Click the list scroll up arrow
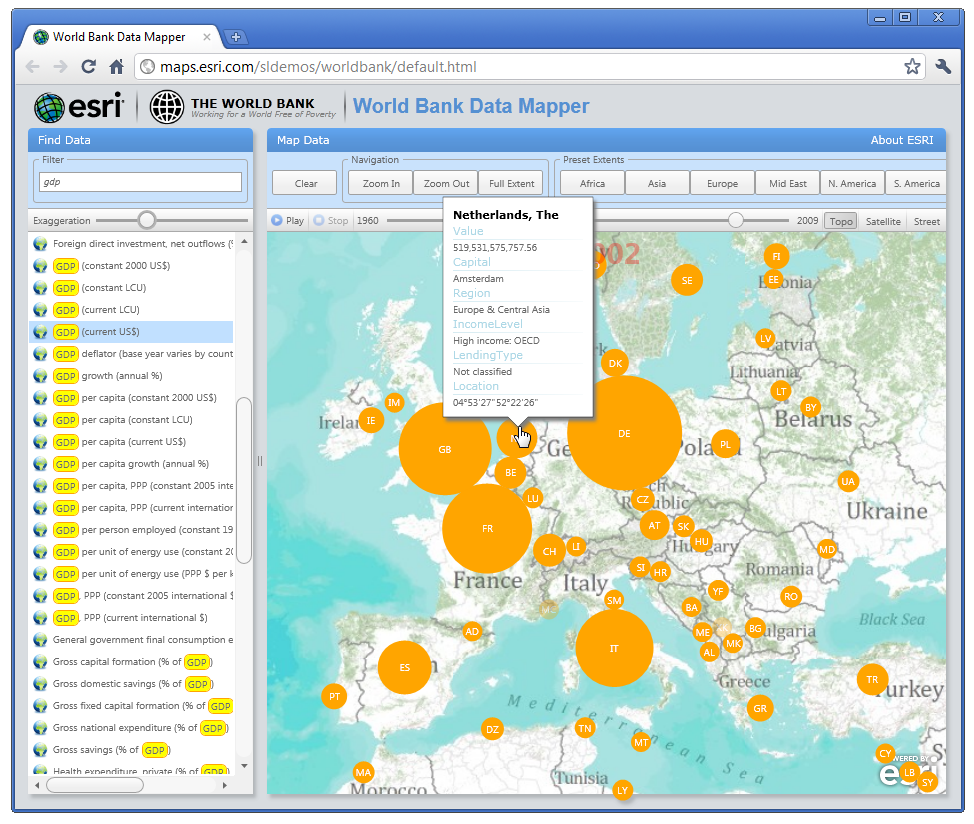Viewport: 974px width, 824px height. (244, 241)
